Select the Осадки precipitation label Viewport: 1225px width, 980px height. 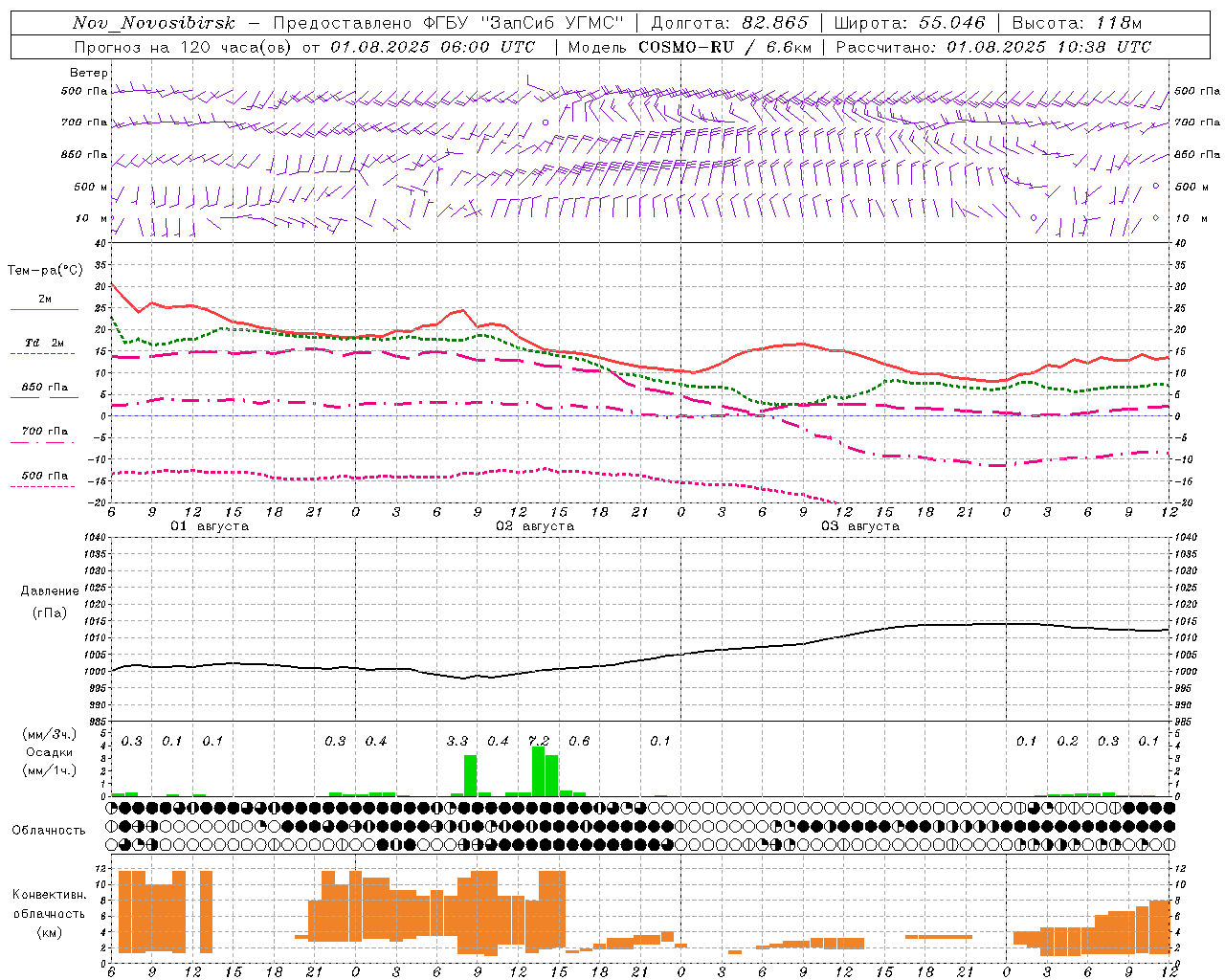pyautogui.click(x=50, y=752)
